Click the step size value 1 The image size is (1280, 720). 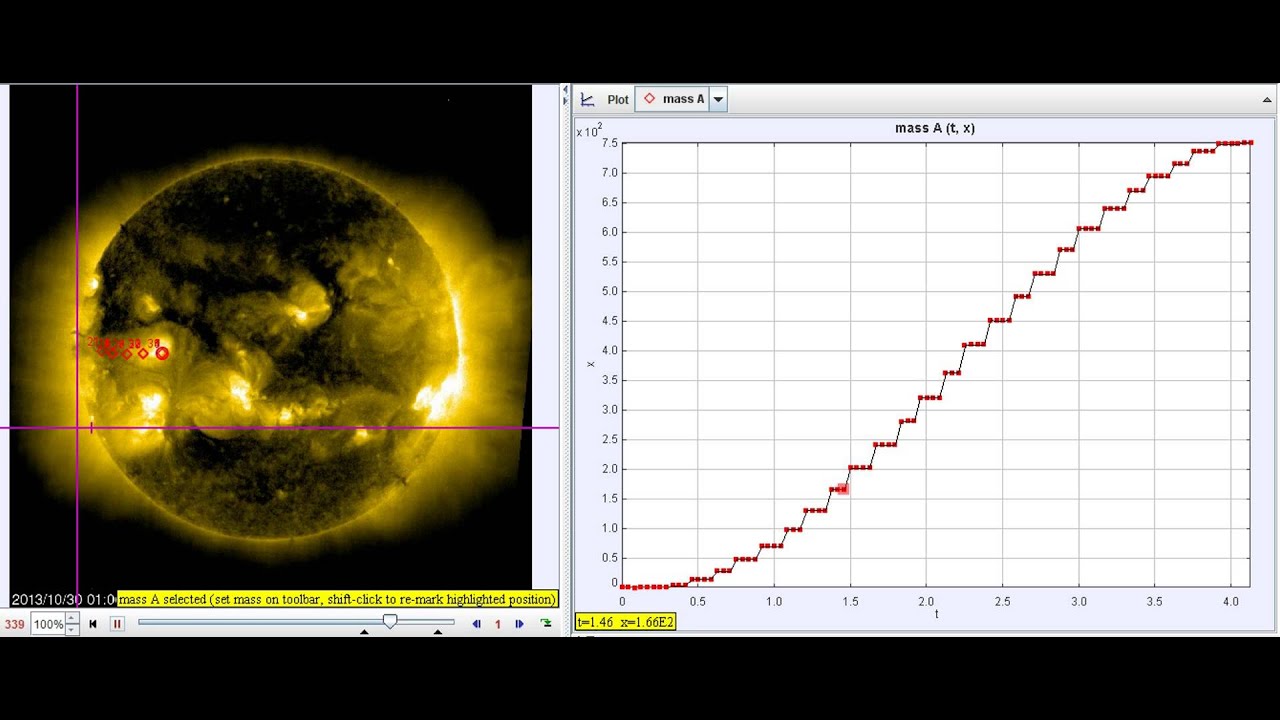click(498, 625)
